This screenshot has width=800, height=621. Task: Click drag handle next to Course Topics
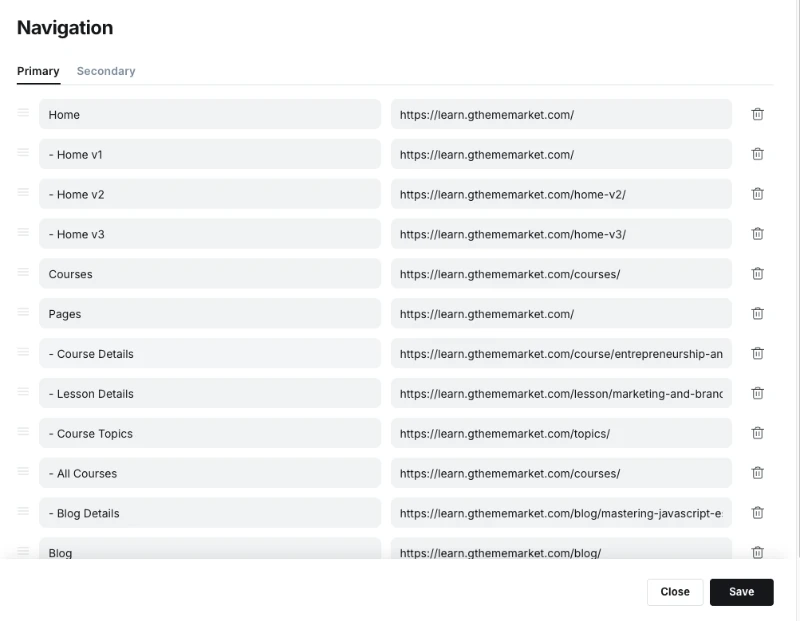tap(23, 432)
